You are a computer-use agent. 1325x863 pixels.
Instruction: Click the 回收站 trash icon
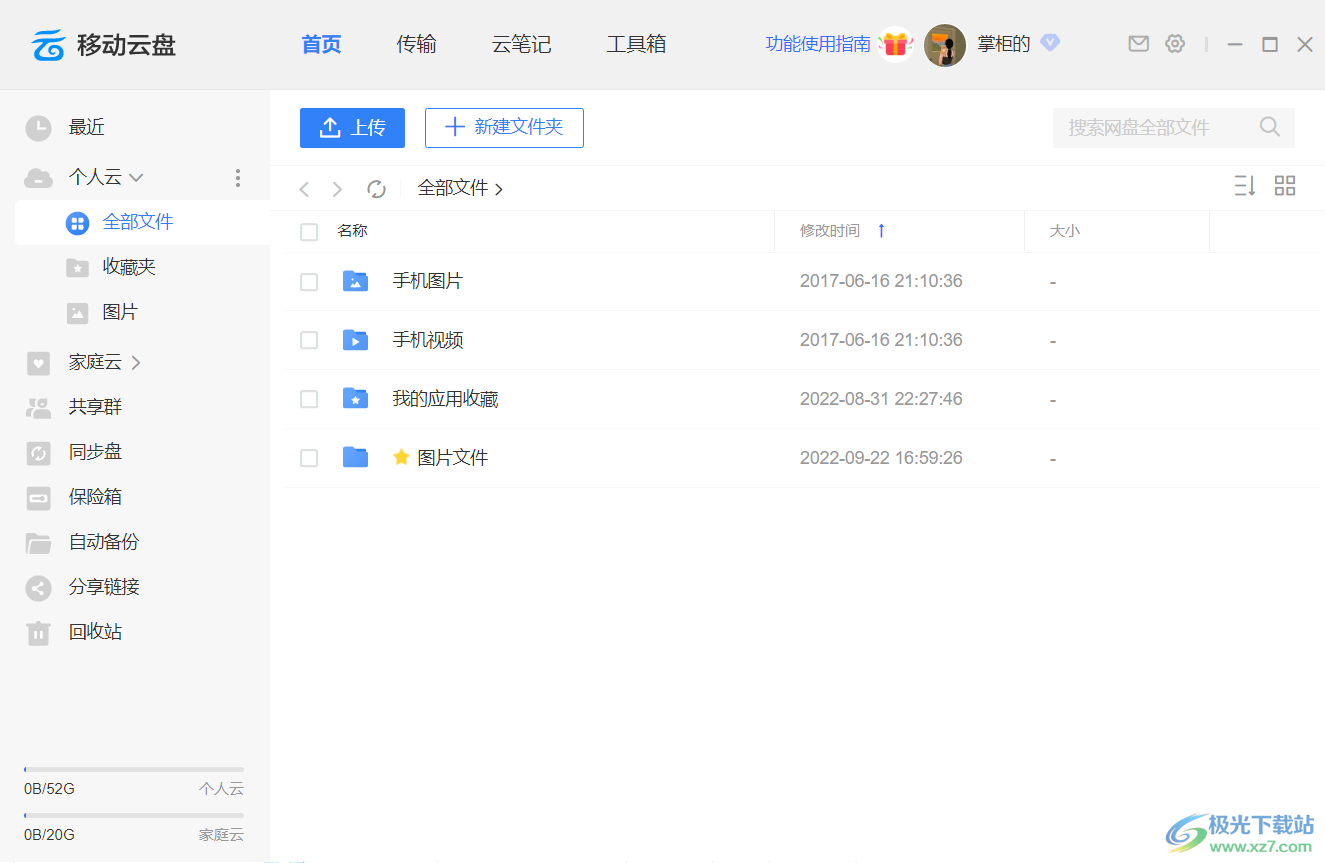(x=38, y=633)
